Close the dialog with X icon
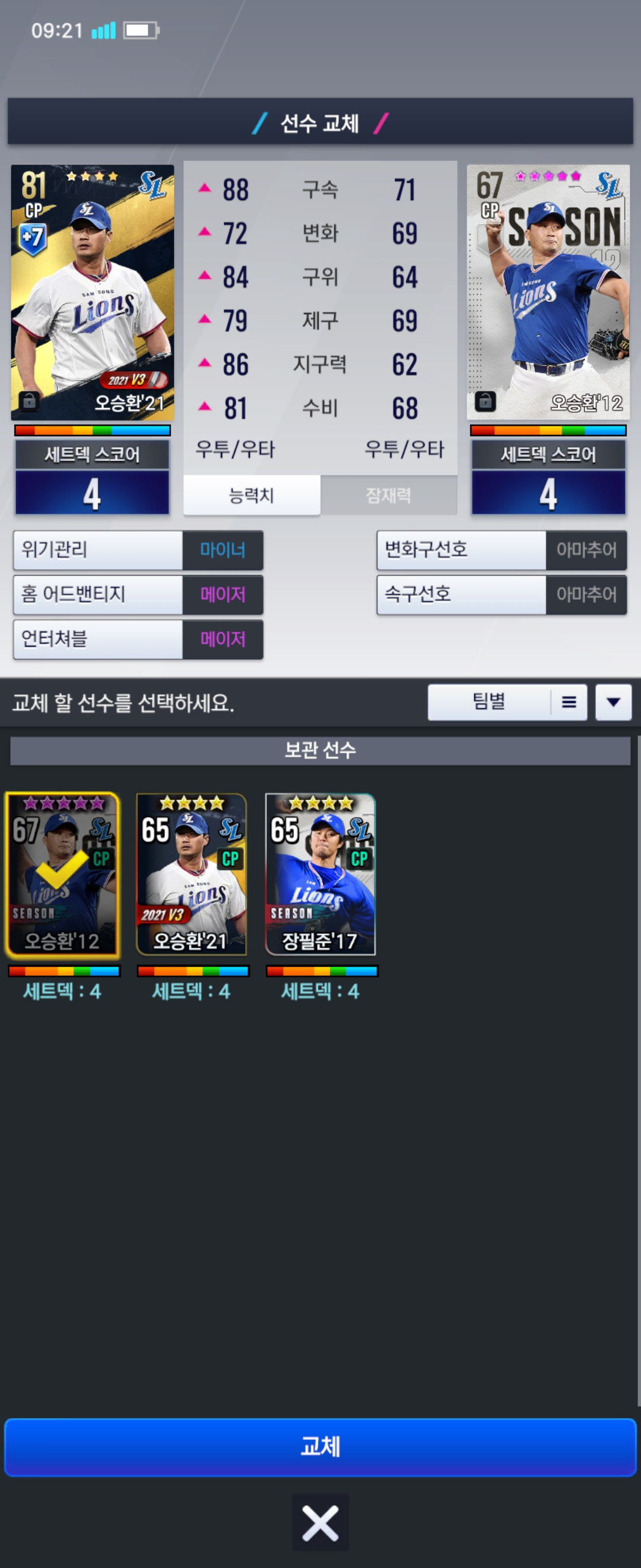 (320, 1523)
